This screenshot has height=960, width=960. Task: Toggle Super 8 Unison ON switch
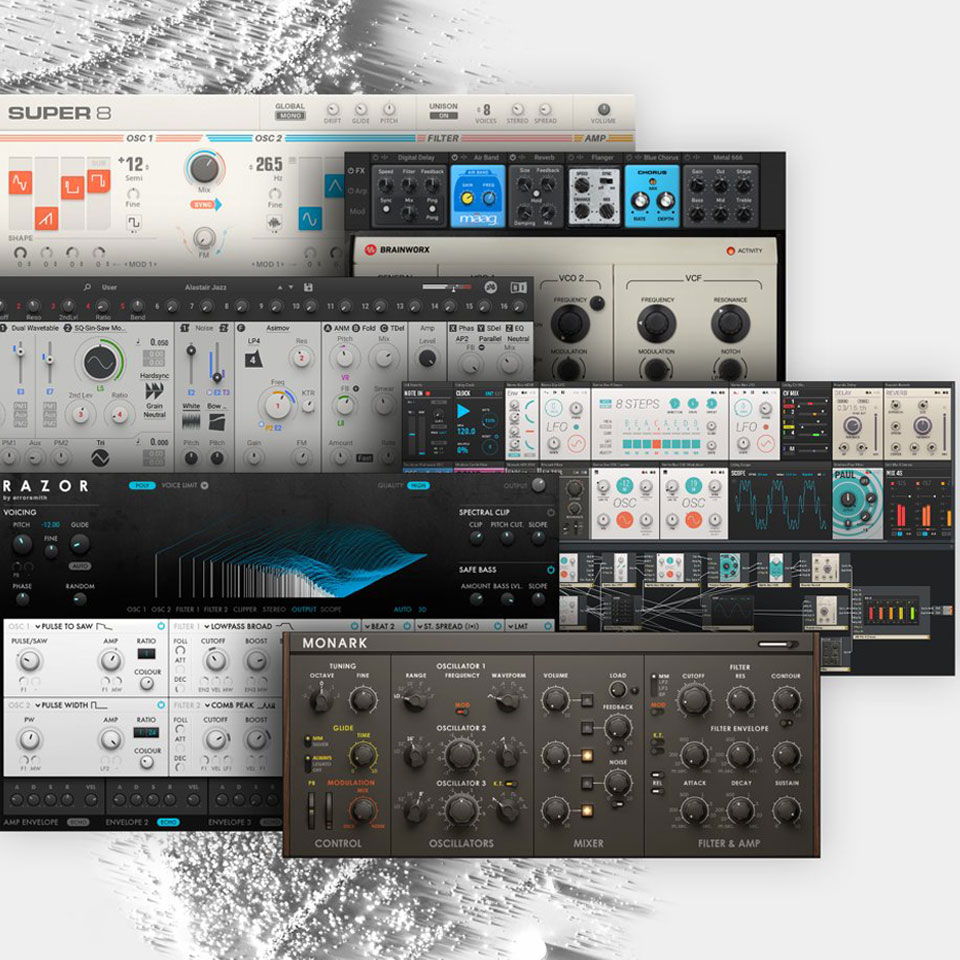pyautogui.click(x=443, y=116)
